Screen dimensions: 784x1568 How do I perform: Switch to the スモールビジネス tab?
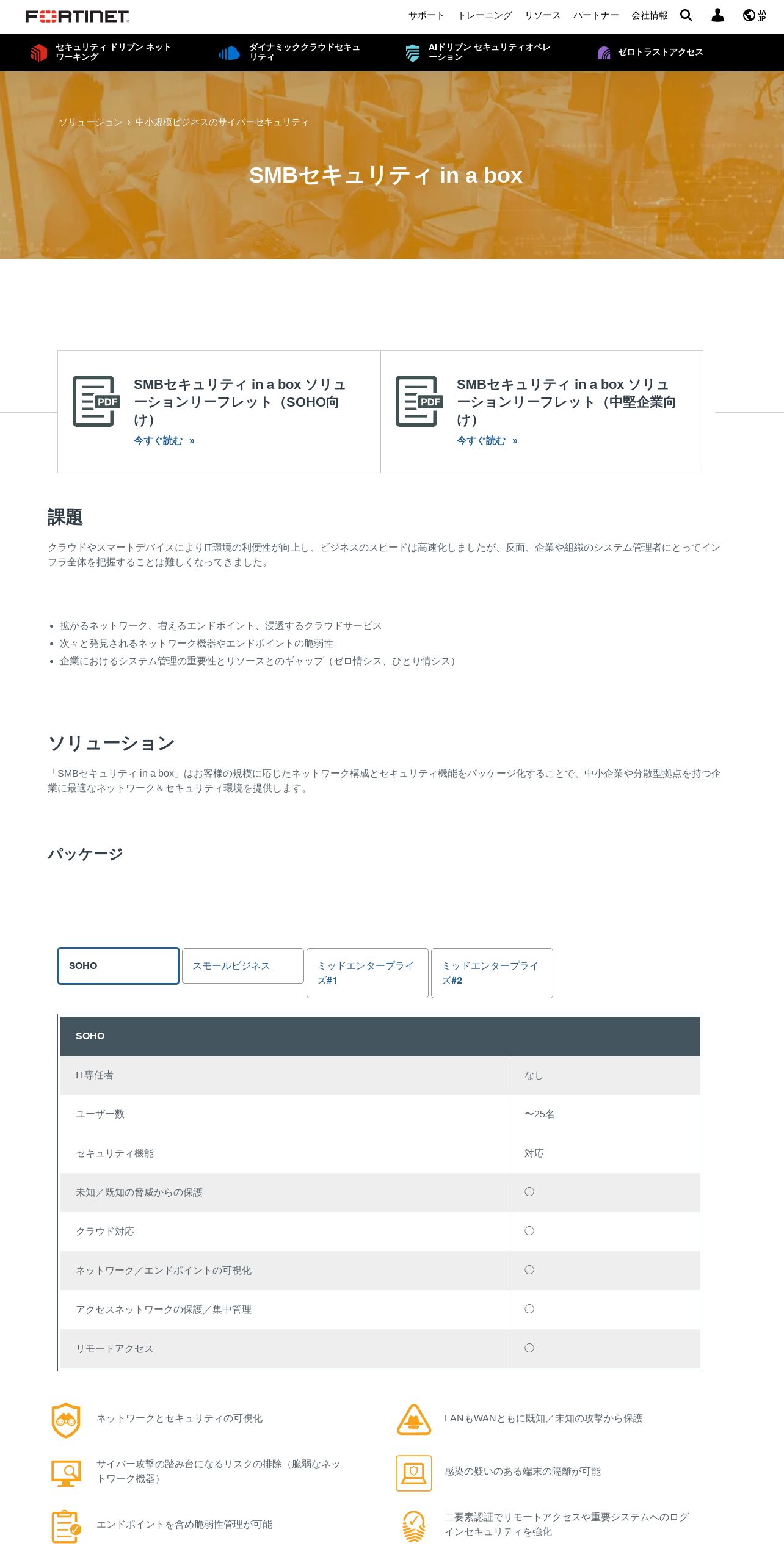click(243, 966)
